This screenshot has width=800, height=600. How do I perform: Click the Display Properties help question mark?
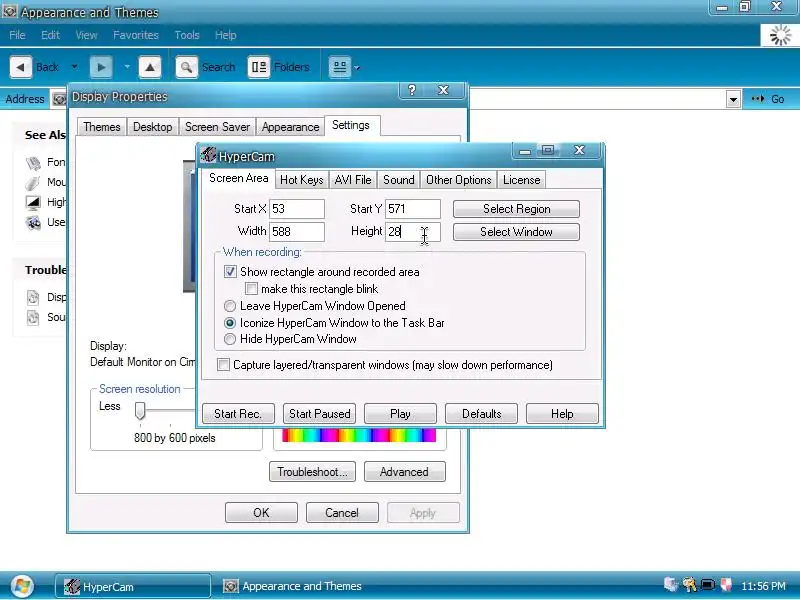point(412,90)
